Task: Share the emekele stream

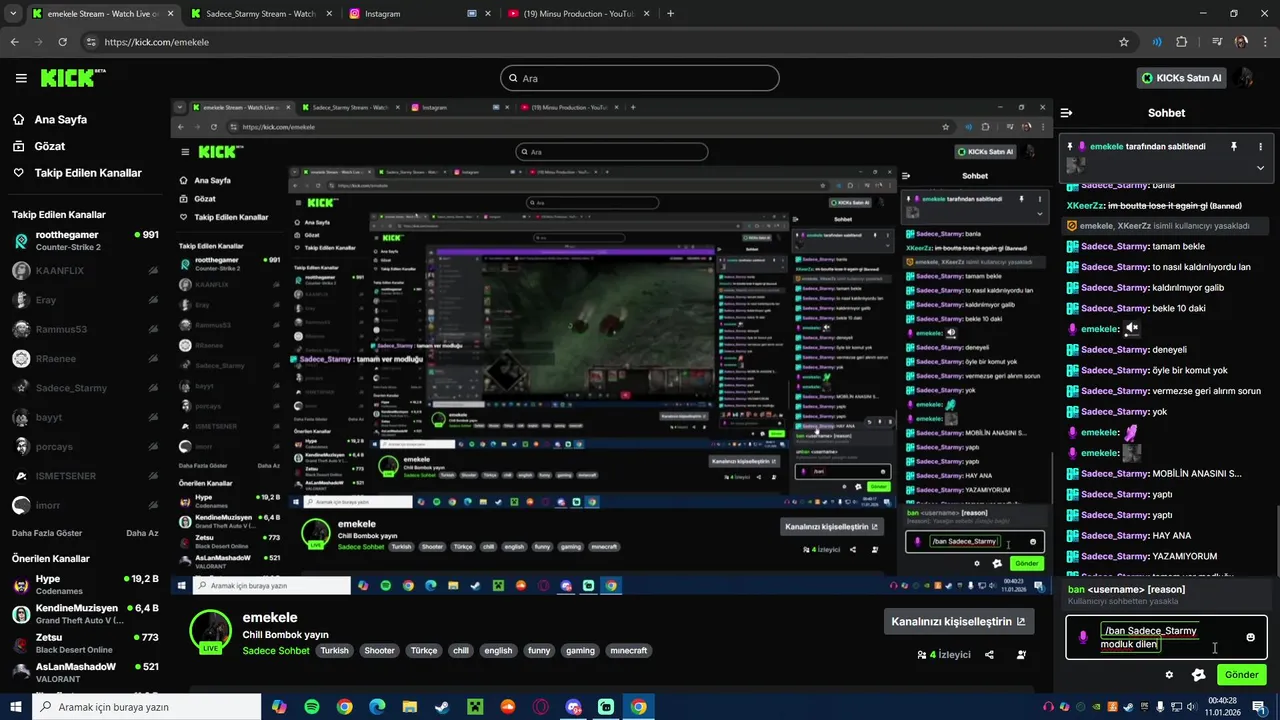Action: [989, 655]
